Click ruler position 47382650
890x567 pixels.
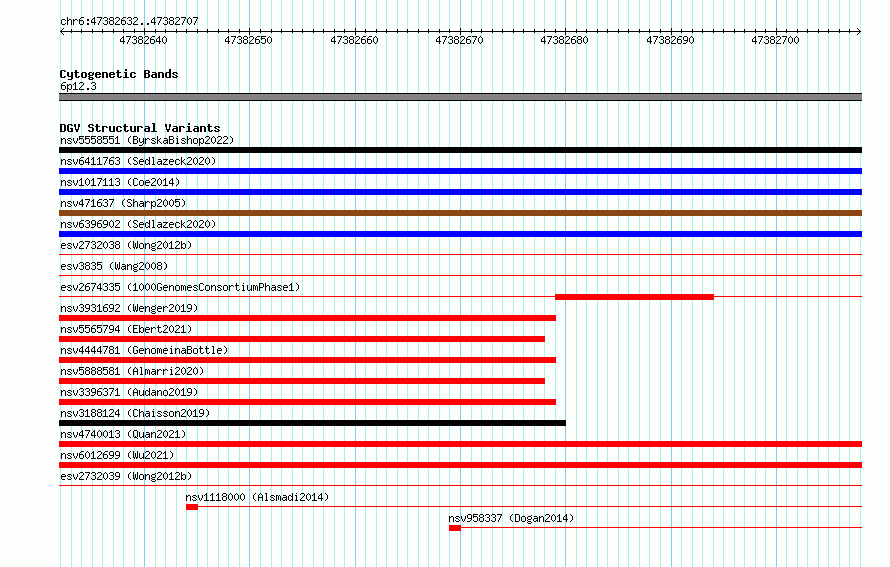[x=249, y=40]
